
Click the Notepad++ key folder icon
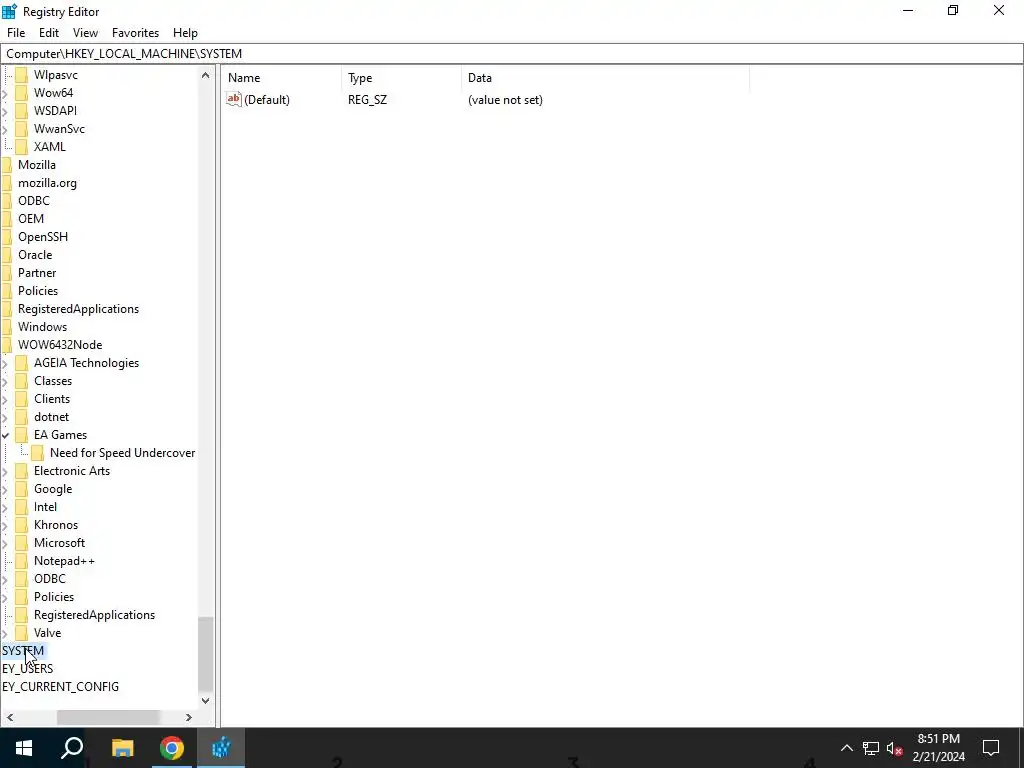tap(22, 561)
